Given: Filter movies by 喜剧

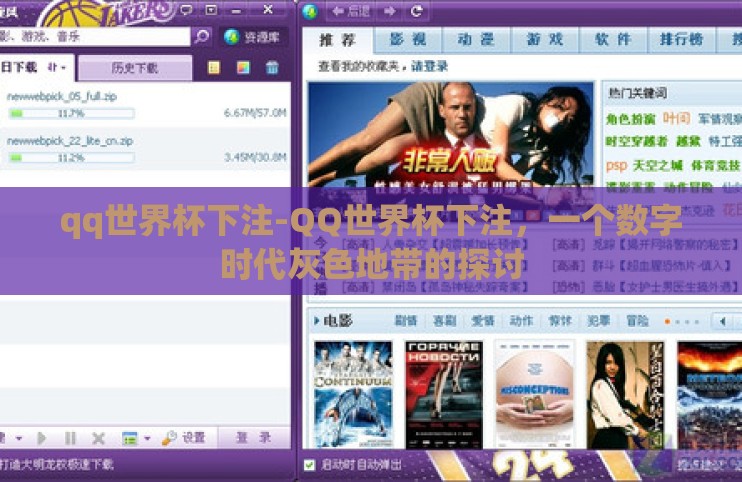Looking at the screenshot, I should (444, 321).
